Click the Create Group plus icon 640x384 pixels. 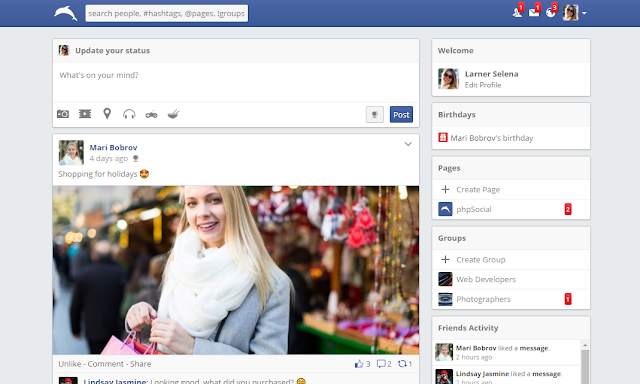coord(445,260)
